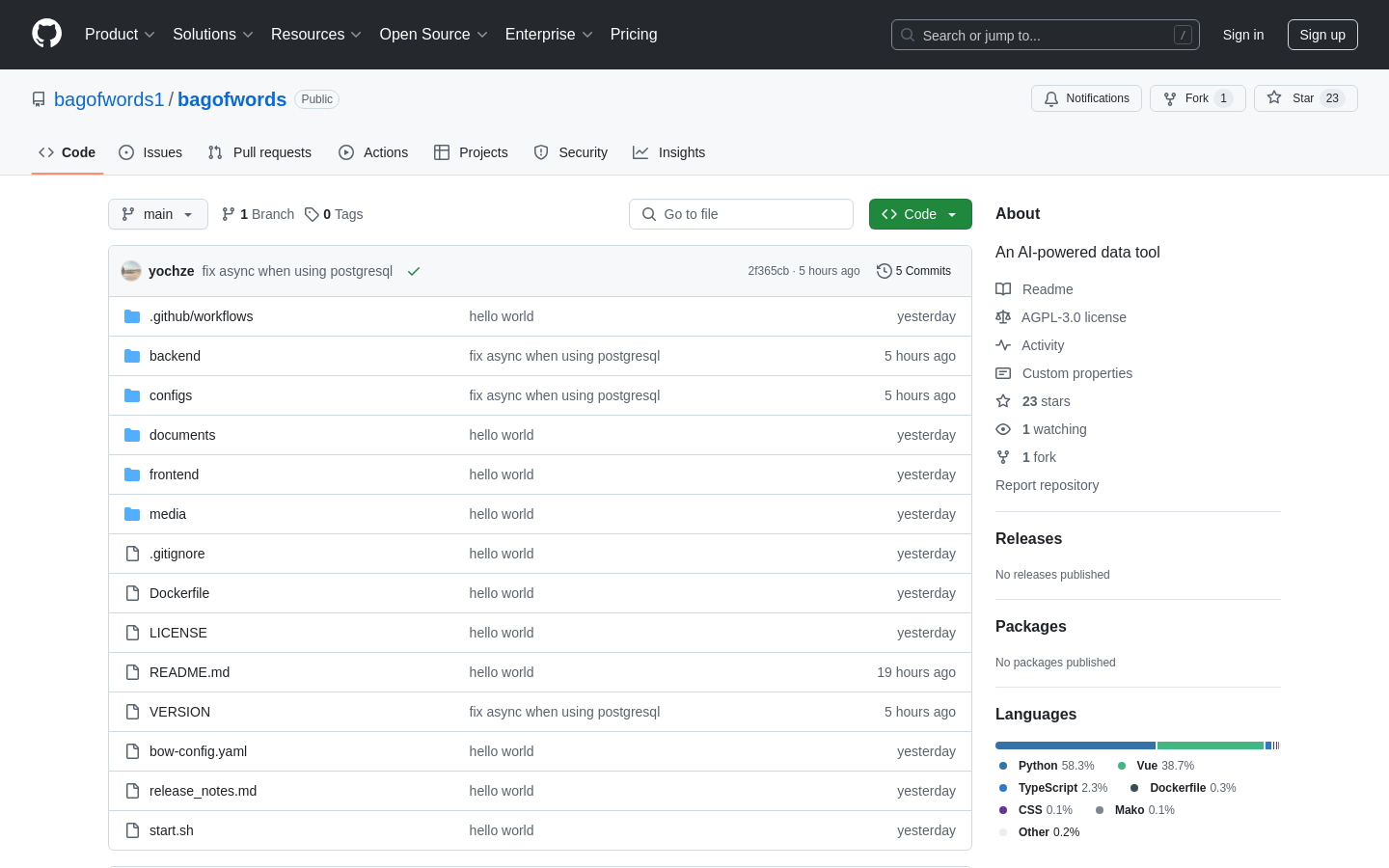Click the Go to file input
The height and width of the screenshot is (868, 1389).
click(x=741, y=214)
